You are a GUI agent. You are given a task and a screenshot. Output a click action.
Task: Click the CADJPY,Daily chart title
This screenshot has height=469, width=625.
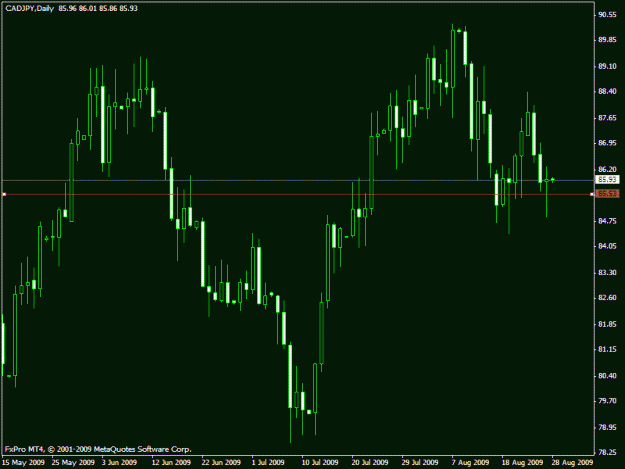[x=29, y=8]
